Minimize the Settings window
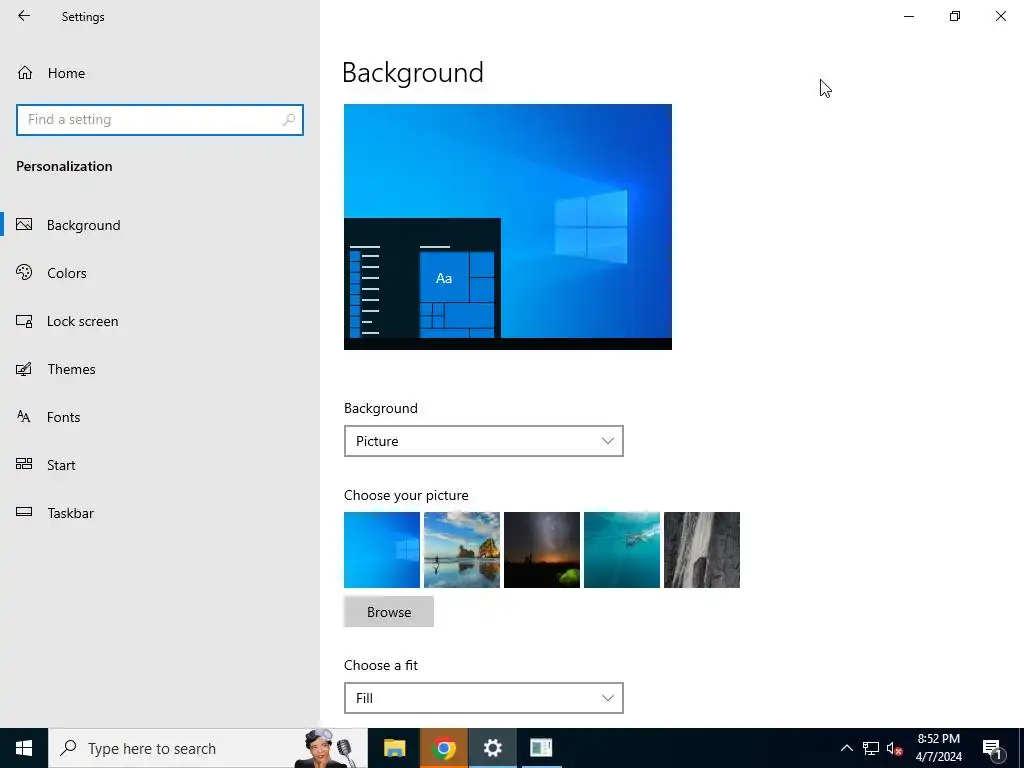Screen dimensions: 1024x768 pos(909,16)
